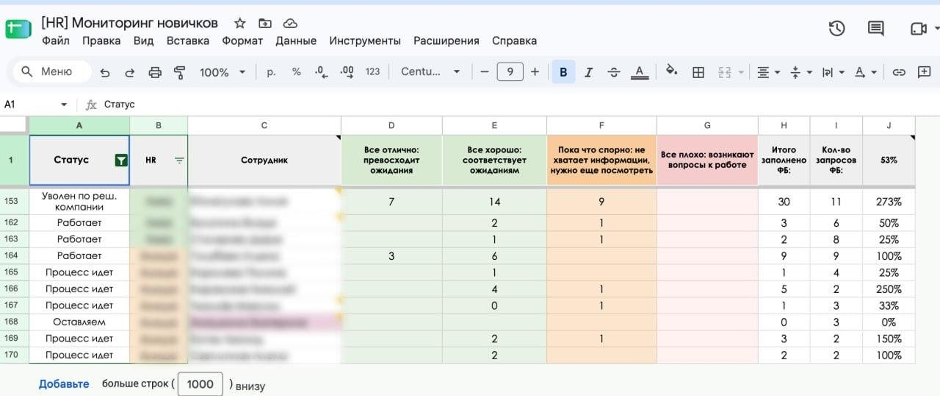The width and height of the screenshot is (941, 397).
Task: Move document to a folder
Action: click(265, 23)
